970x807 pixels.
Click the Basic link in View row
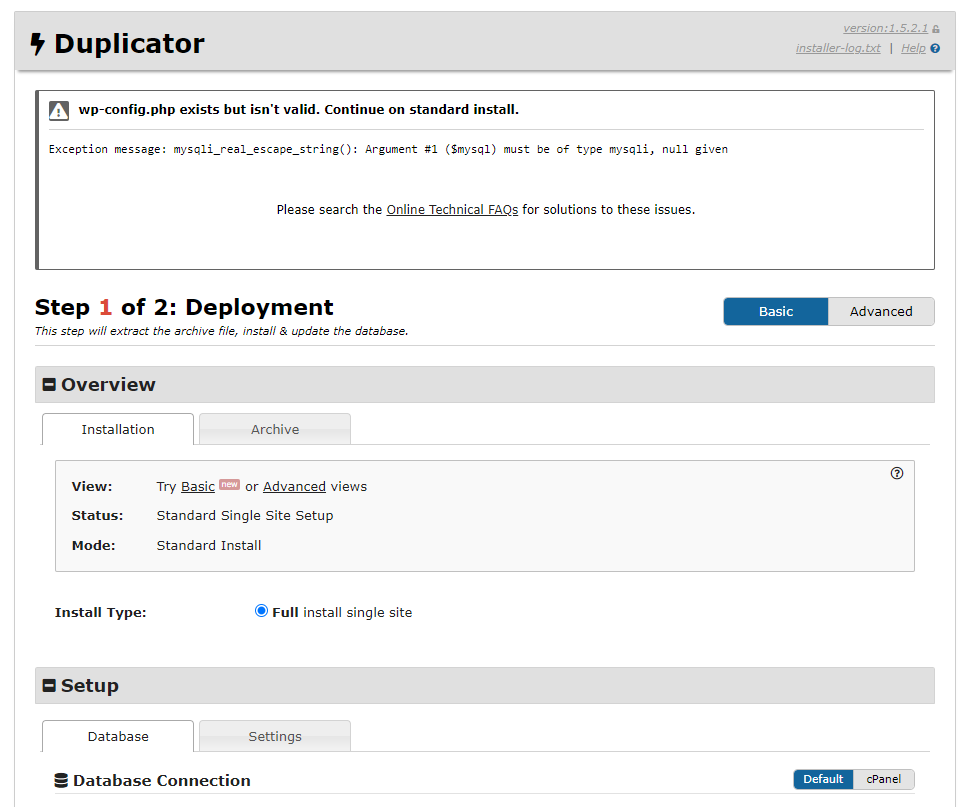point(198,487)
